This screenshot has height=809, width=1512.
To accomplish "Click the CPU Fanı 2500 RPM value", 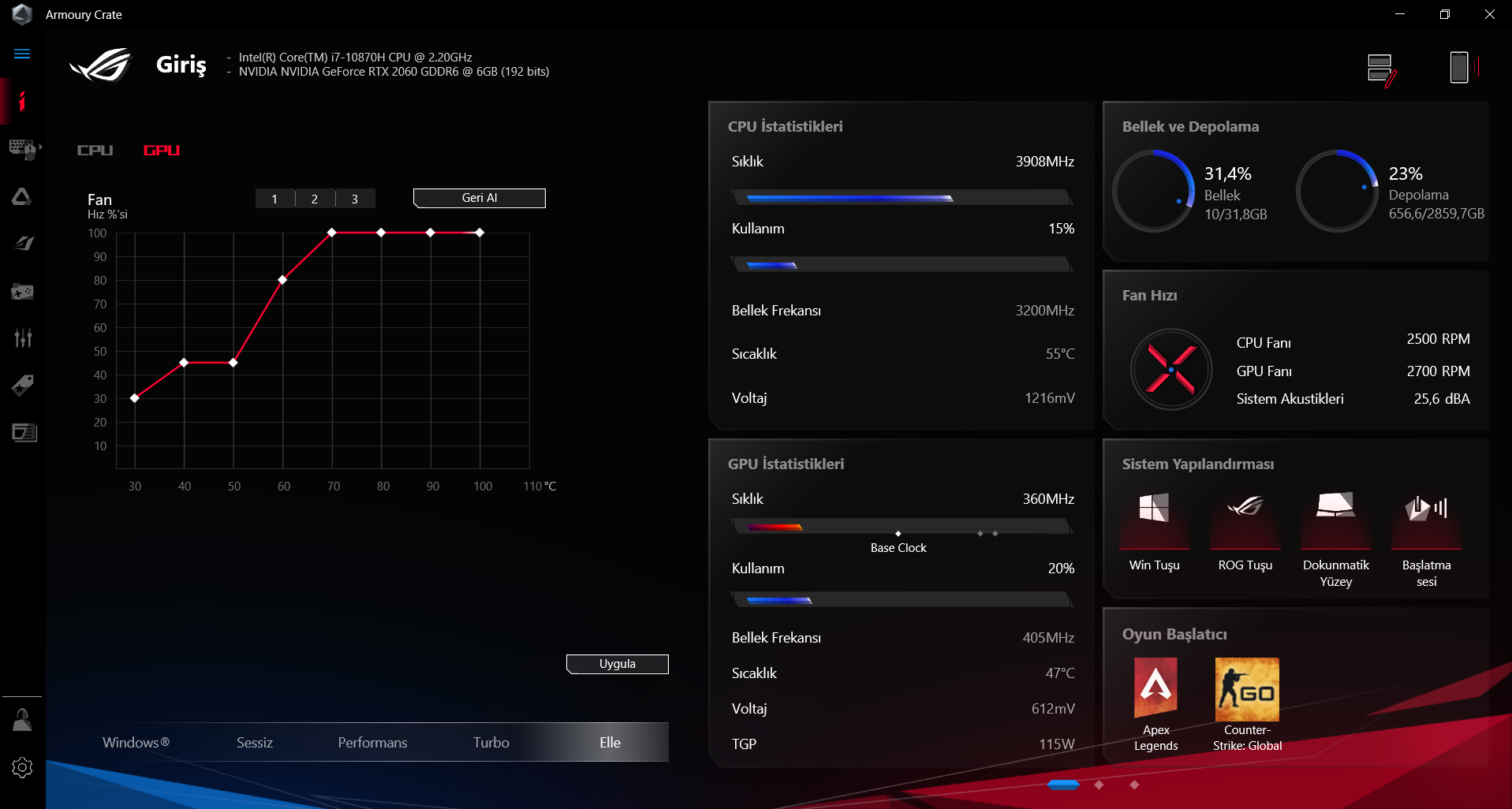I will [1439, 339].
